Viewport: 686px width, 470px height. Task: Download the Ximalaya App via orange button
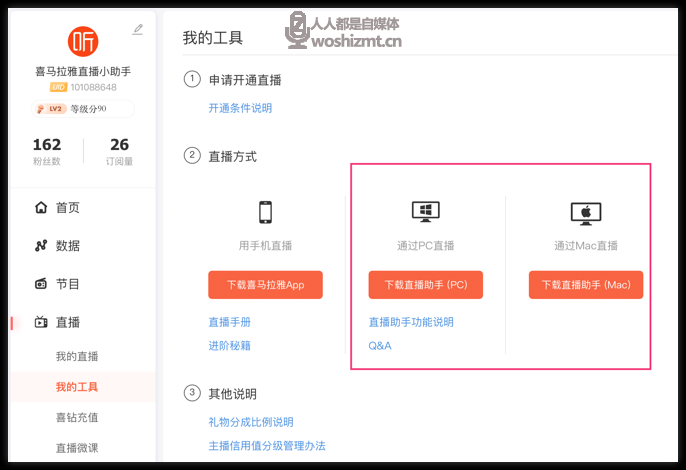coord(265,285)
